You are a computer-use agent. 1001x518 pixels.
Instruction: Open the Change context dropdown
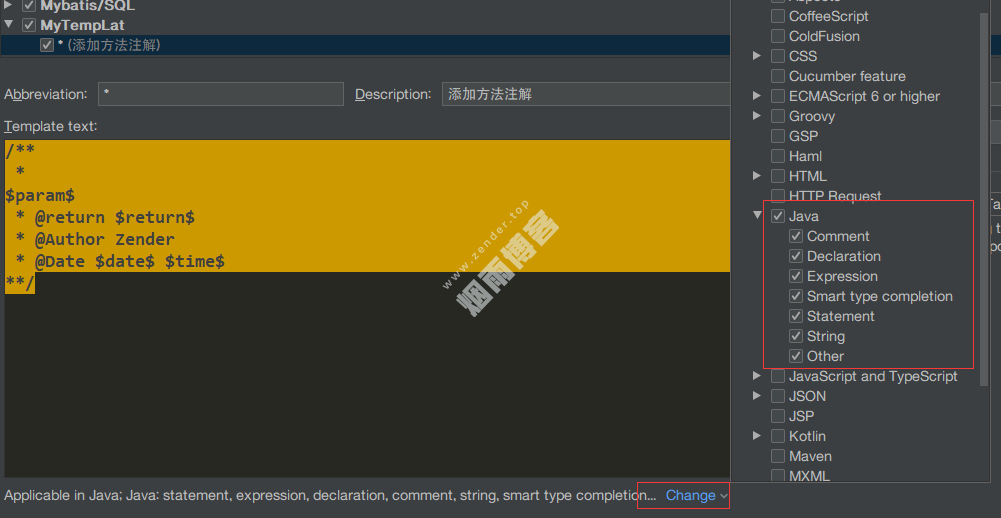pos(696,495)
